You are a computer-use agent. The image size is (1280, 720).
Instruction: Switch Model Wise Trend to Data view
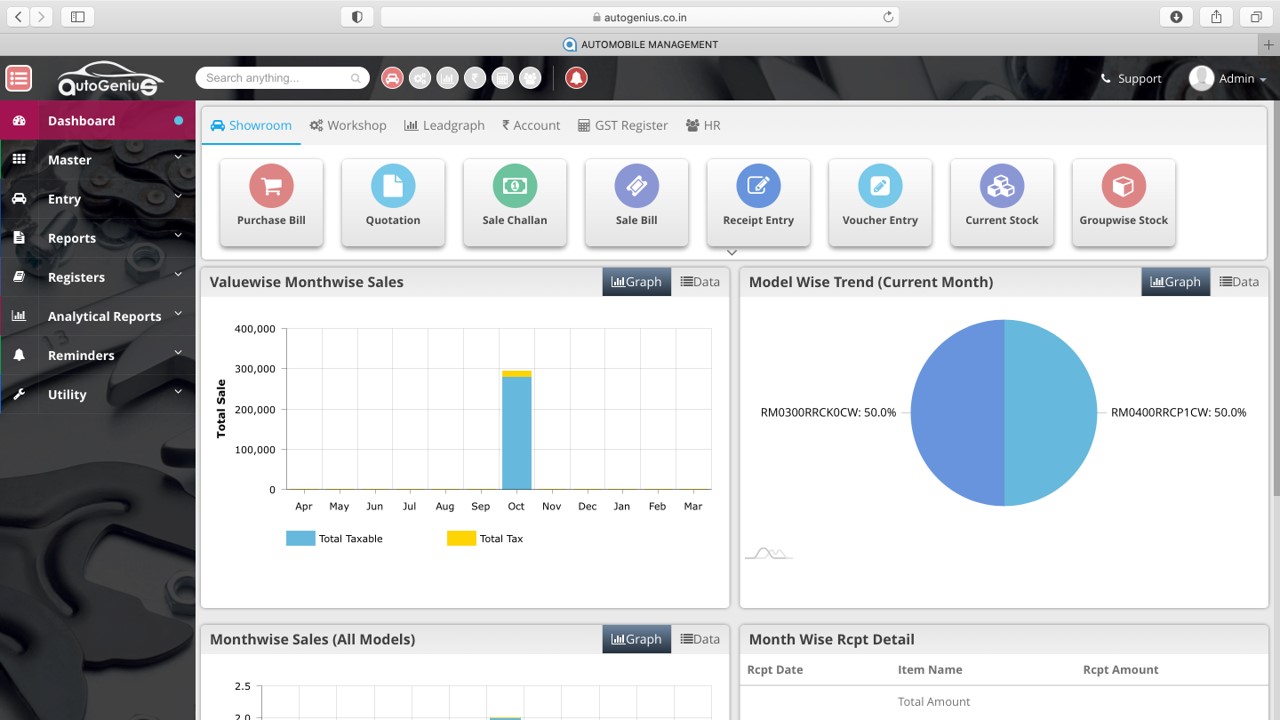point(1239,282)
